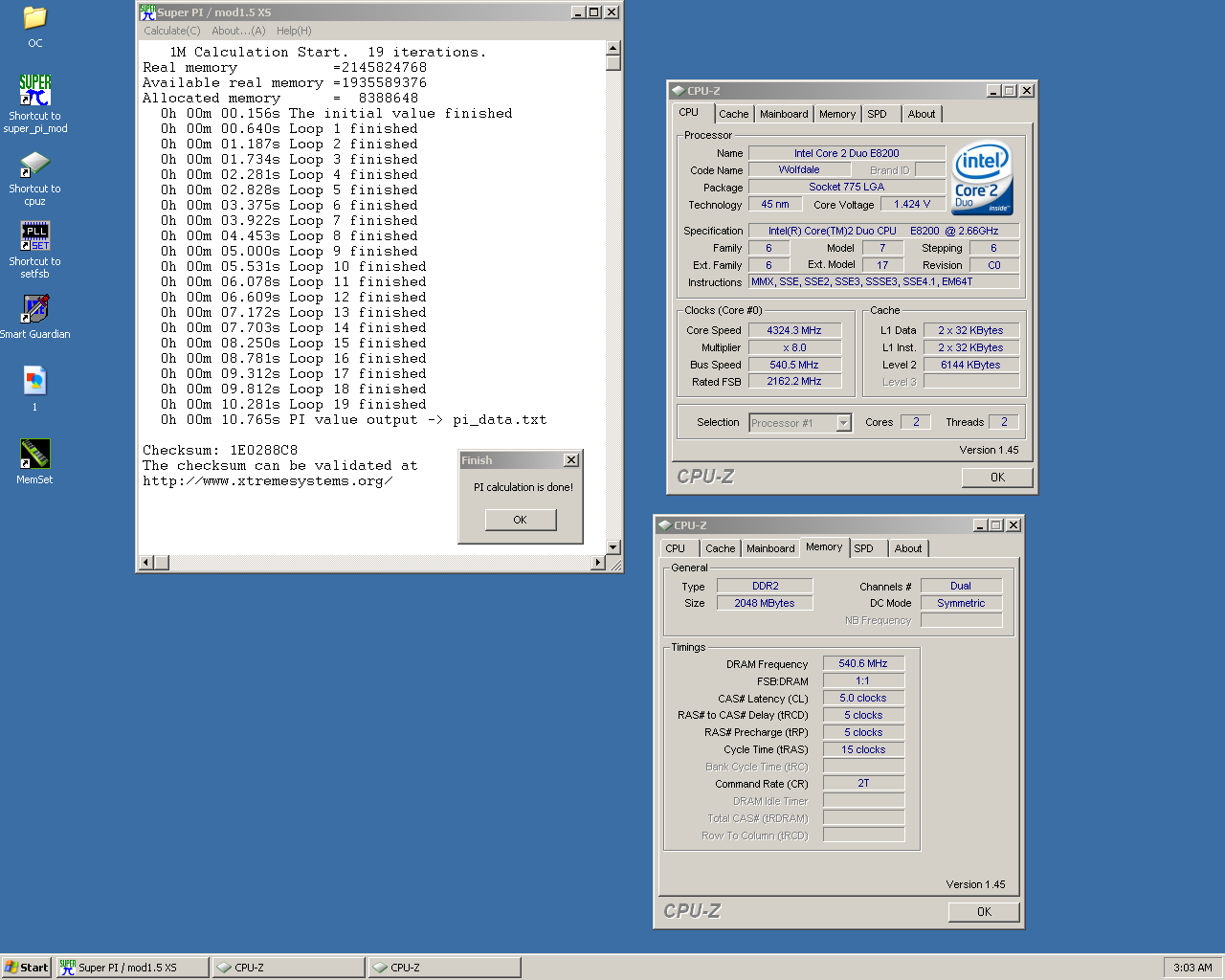The image size is (1225, 980).
Task: Click OK in the lower CPU-Z window
Action: [984, 912]
